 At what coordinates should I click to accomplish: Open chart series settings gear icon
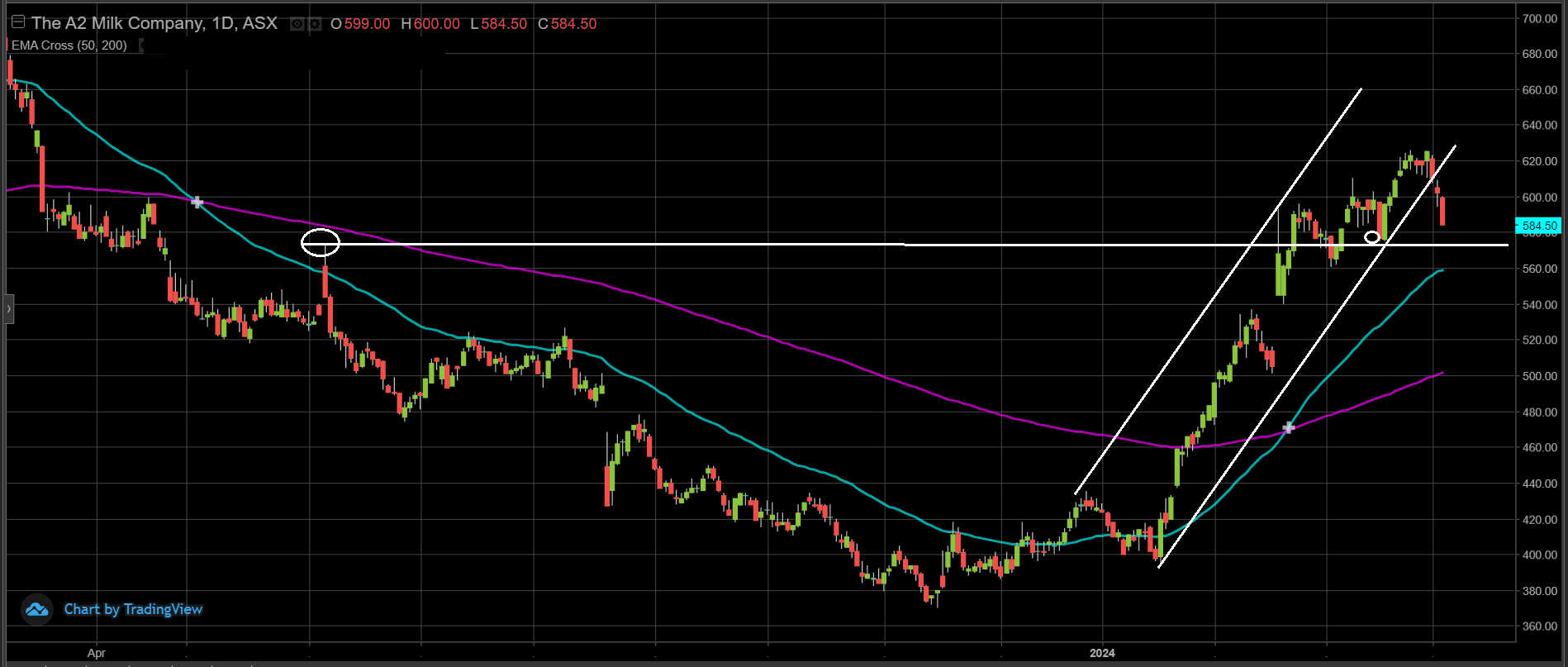click(x=315, y=24)
